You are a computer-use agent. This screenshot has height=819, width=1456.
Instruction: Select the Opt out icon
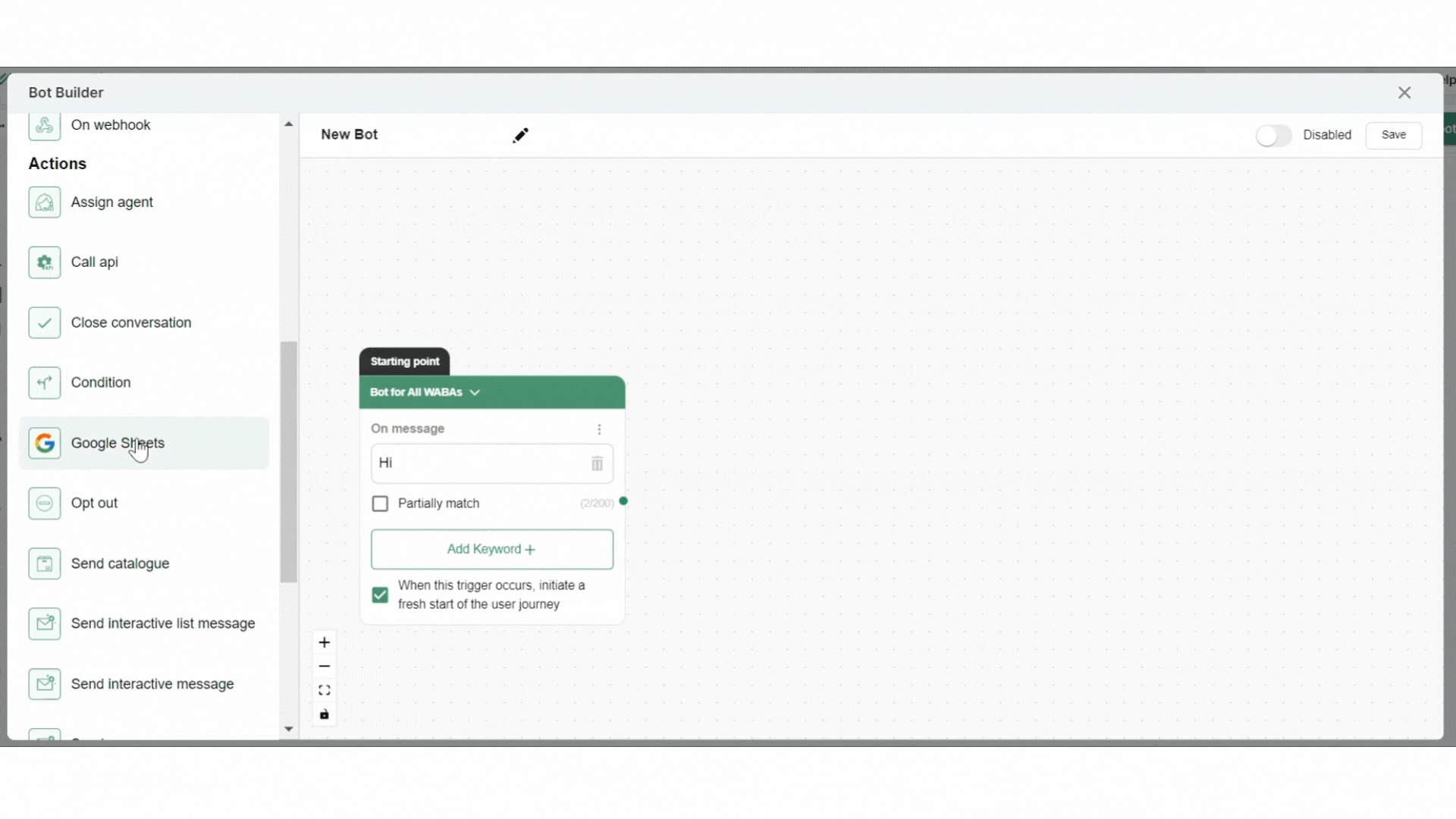point(44,504)
